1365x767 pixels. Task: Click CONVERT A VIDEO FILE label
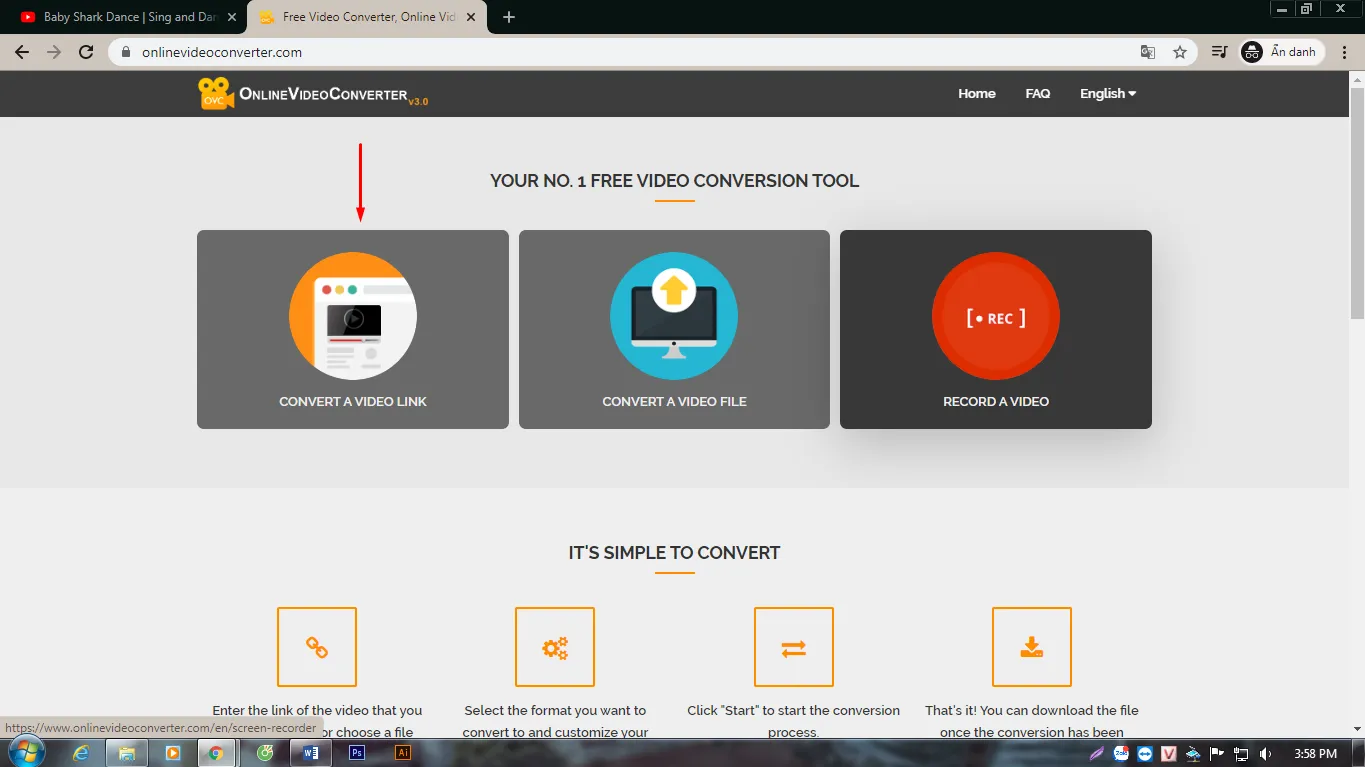pyautogui.click(x=674, y=401)
